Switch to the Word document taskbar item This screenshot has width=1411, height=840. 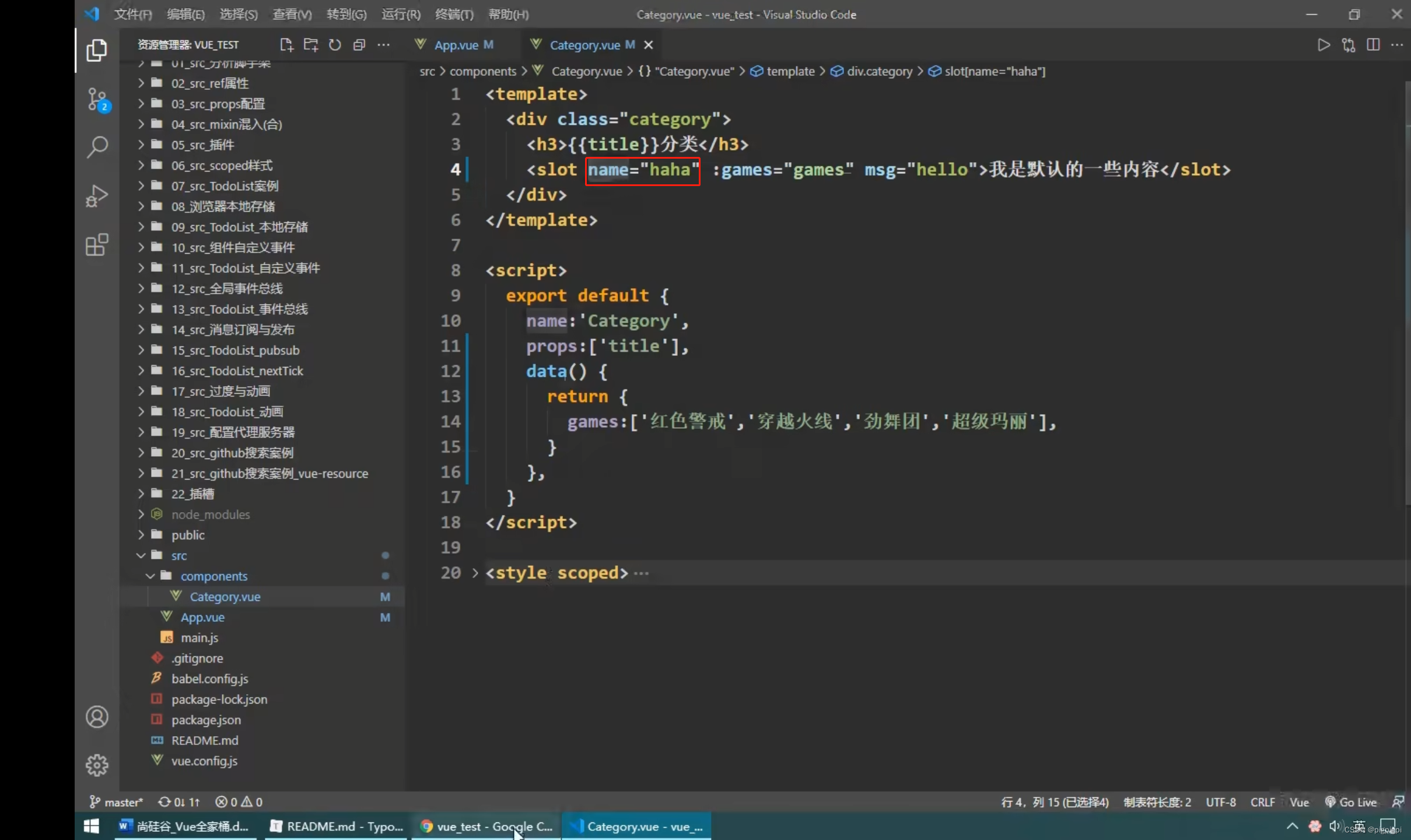184,826
